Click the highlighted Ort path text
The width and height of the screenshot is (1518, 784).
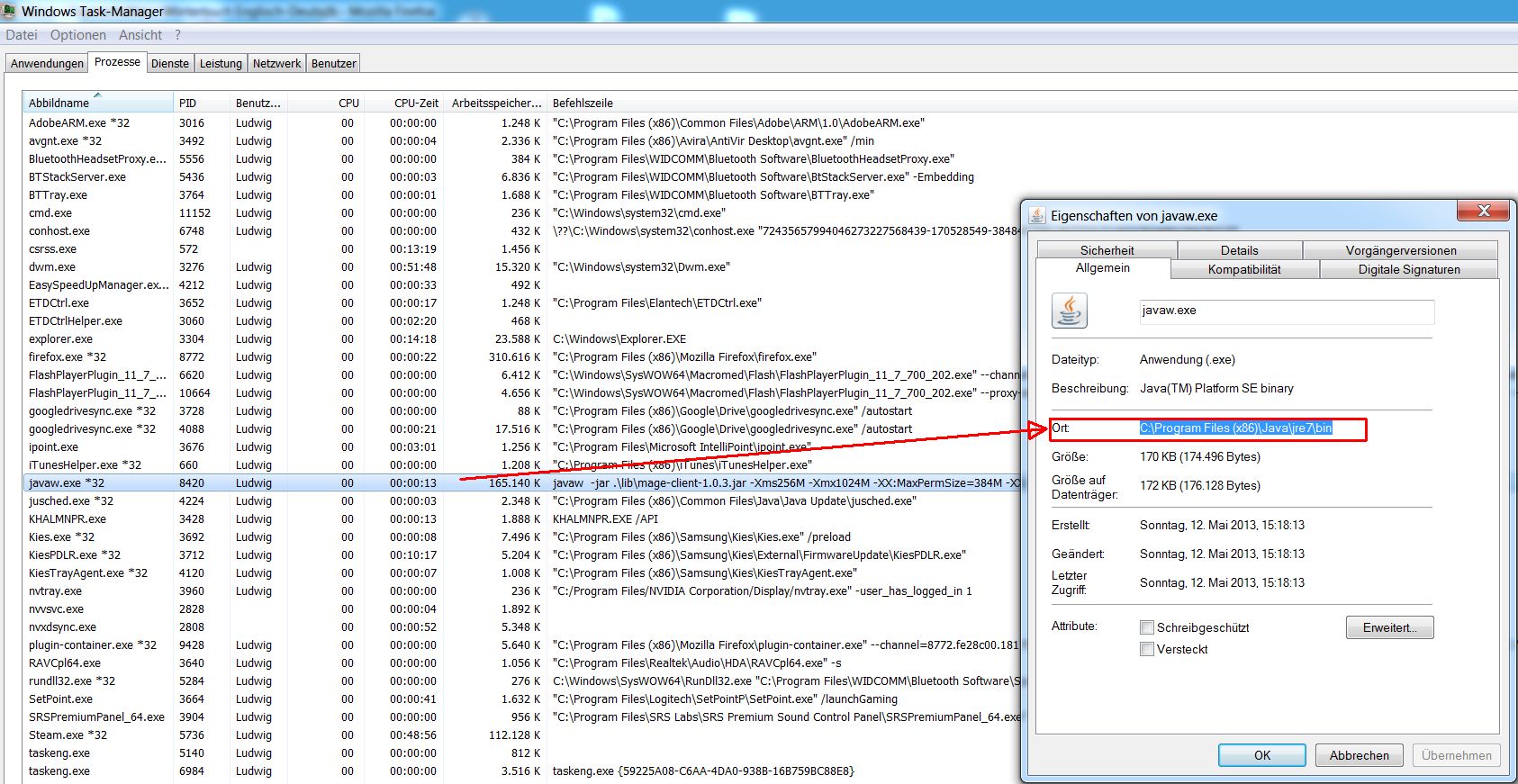point(1236,428)
